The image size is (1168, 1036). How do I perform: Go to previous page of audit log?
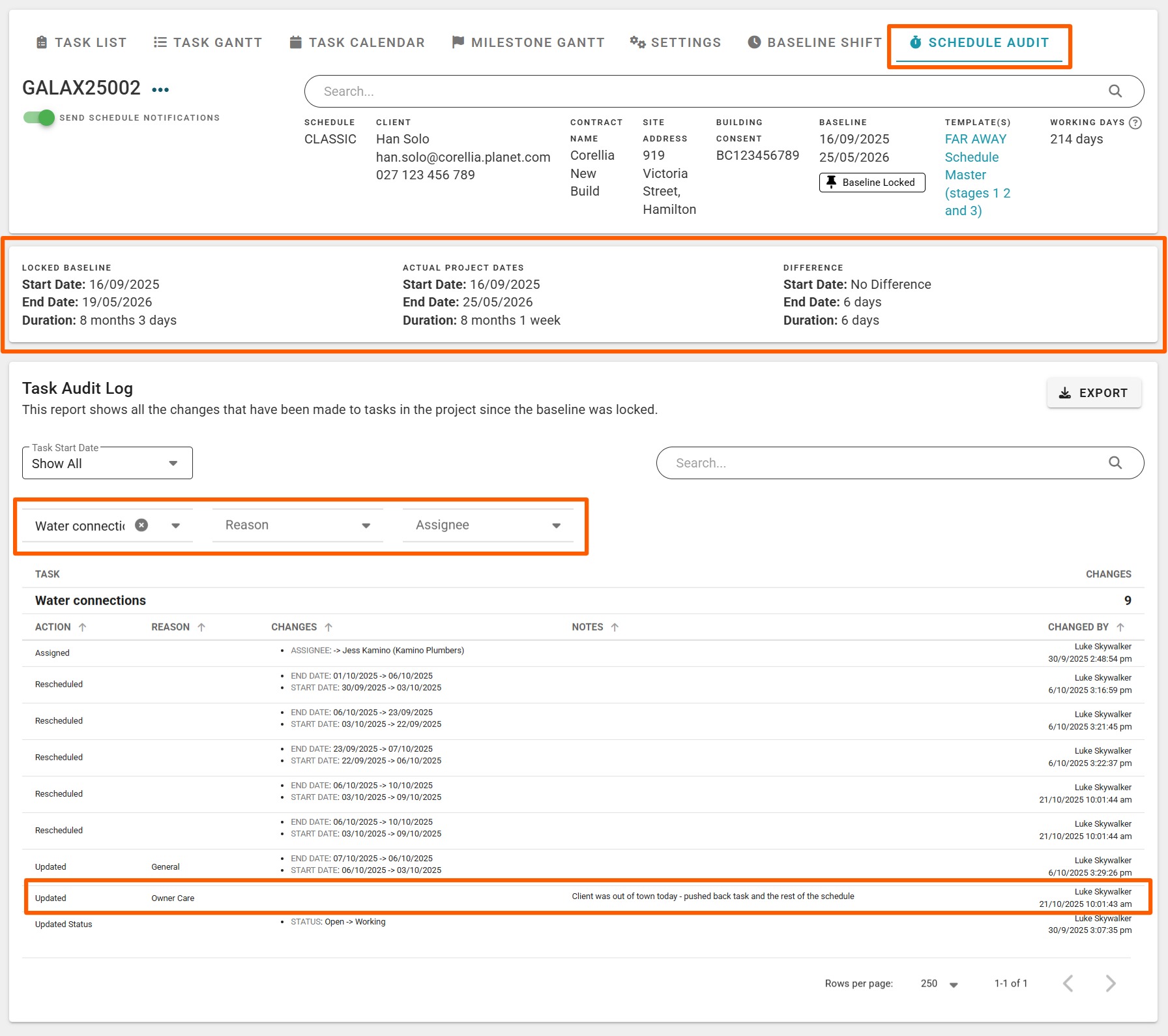click(x=1068, y=983)
